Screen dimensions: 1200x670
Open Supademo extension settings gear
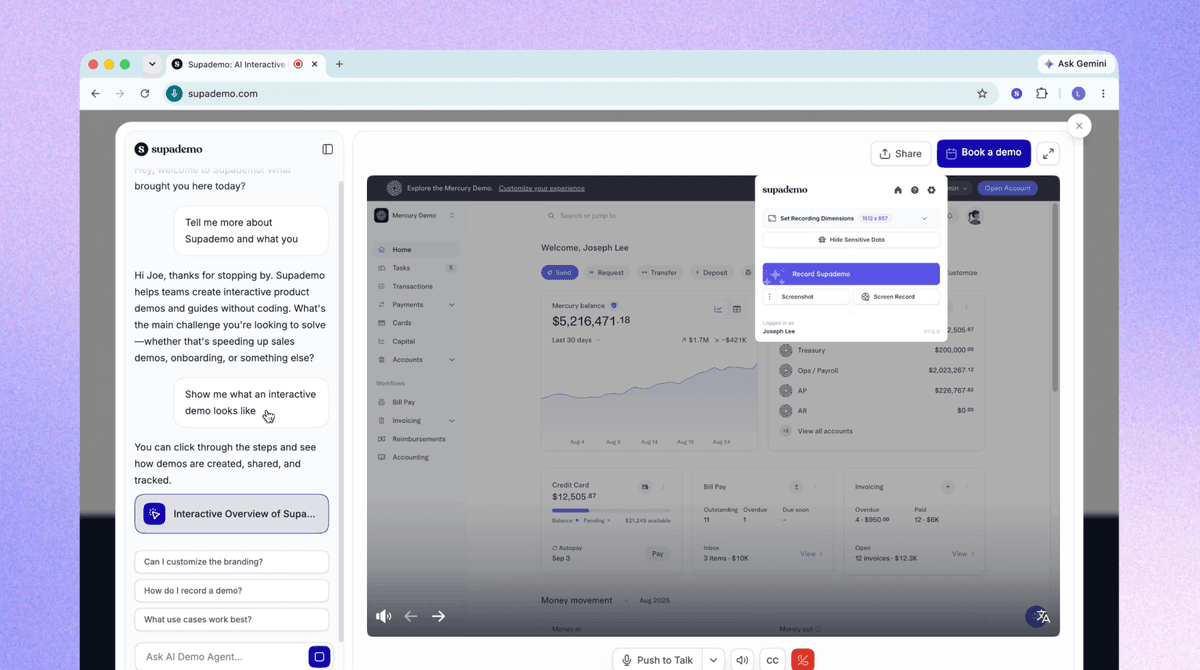pos(931,190)
